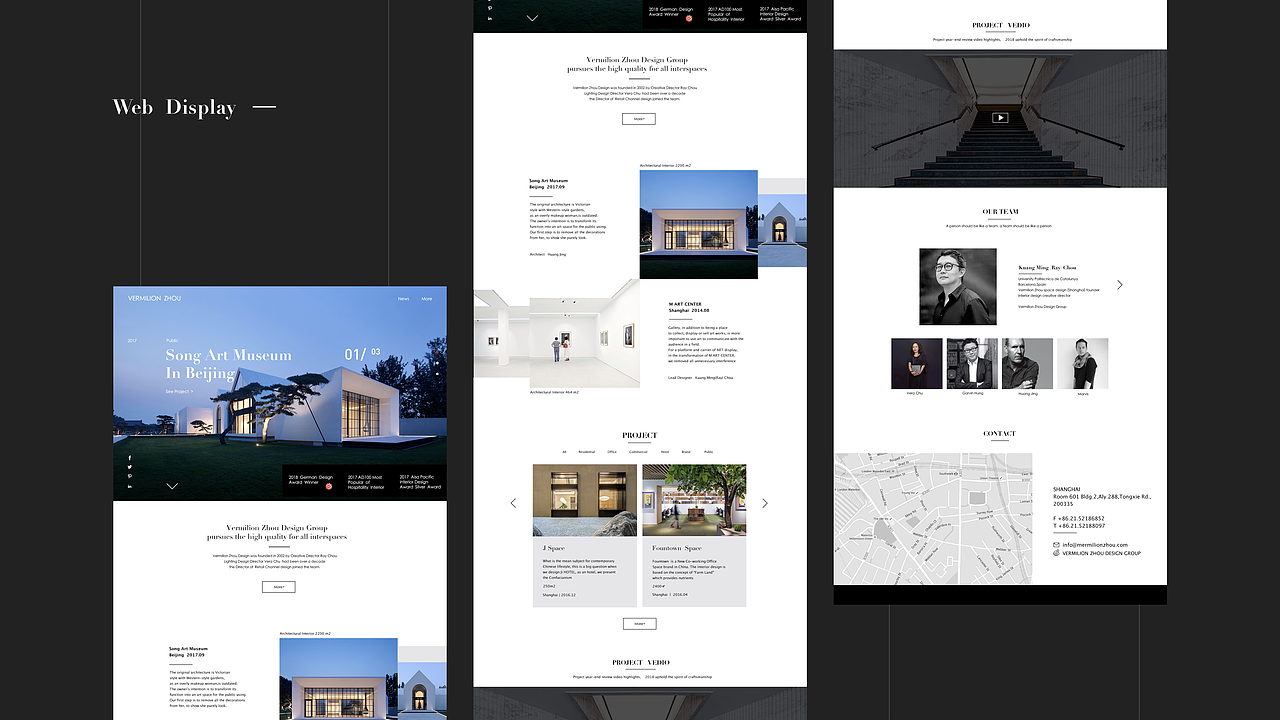Open the J Space project card image
Viewport: 1280px width, 720px height.
585,500
